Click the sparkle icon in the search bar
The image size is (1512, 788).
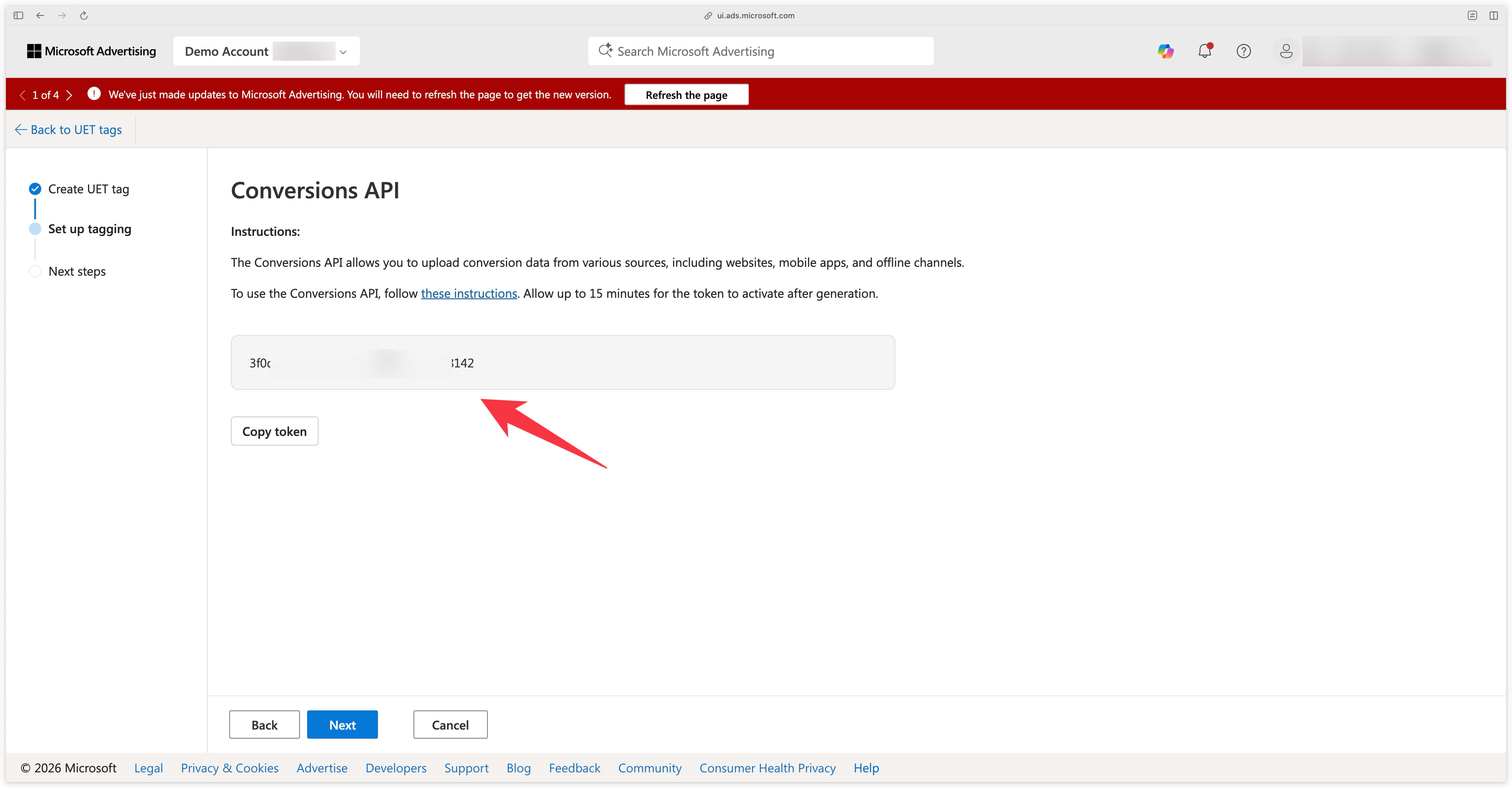tap(605, 50)
